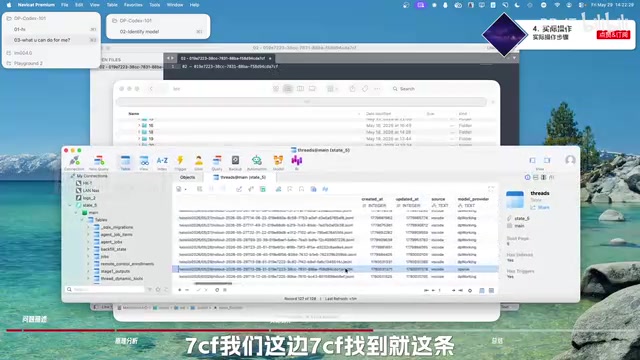Open the File menu
This screenshot has width=640, height=360.
(64, 5)
